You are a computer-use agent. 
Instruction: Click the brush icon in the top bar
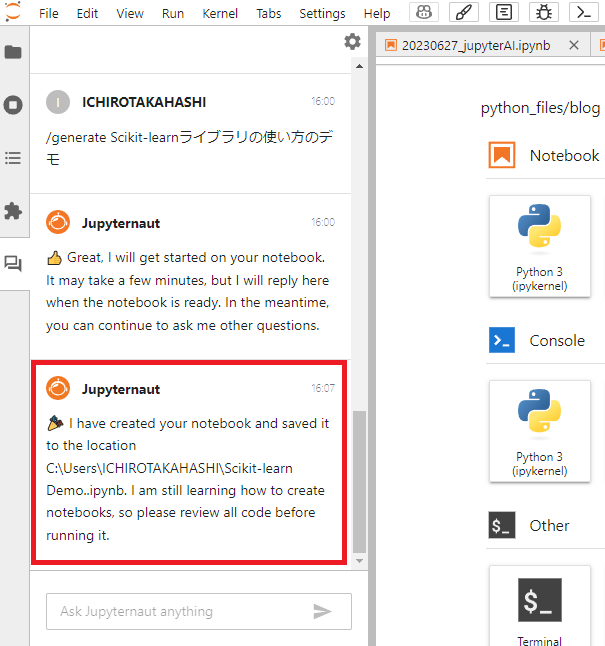(465, 13)
